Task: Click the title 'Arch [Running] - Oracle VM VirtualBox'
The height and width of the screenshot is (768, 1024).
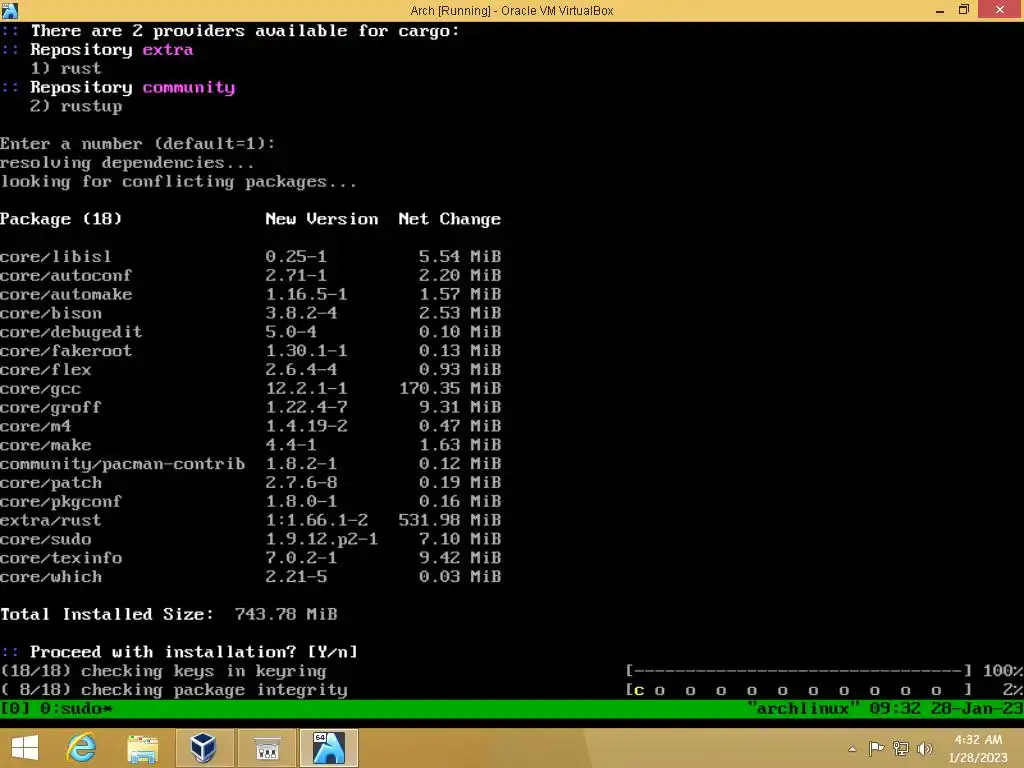Action: (511, 10)
